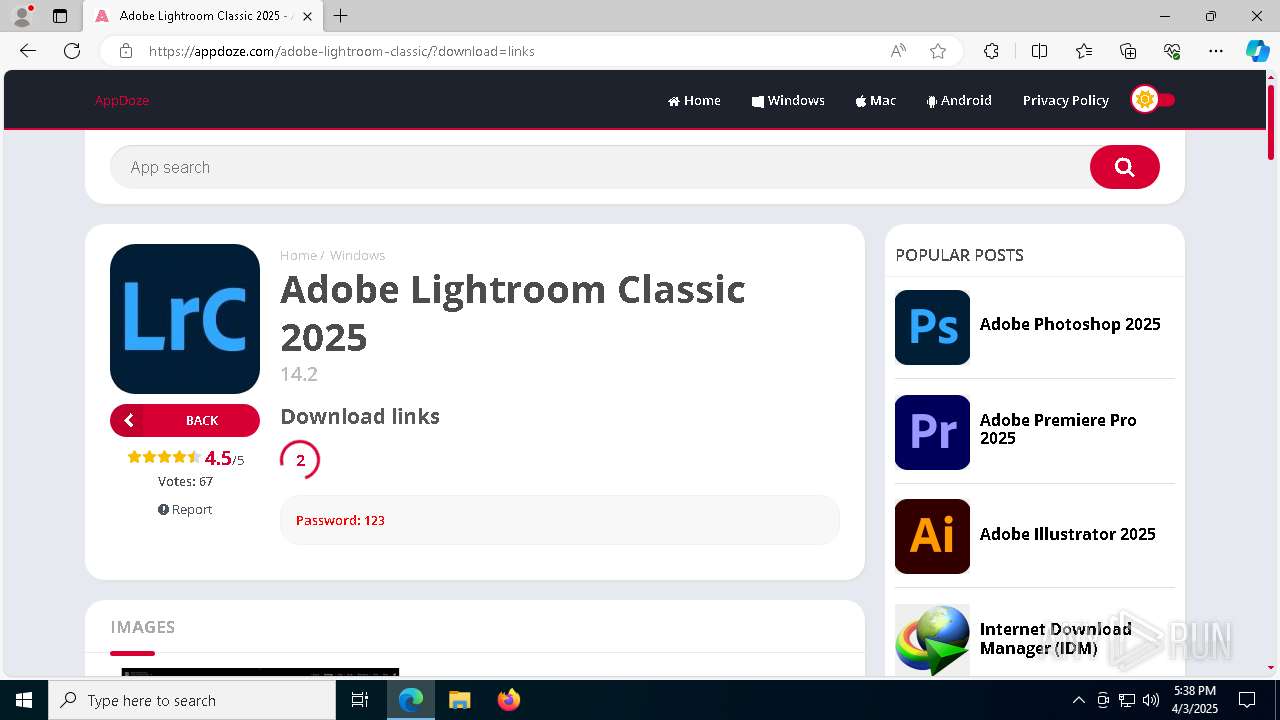This screenshot has width=1280, height=720.
Task: Open the Mac category menu
Action: [875, 100]
